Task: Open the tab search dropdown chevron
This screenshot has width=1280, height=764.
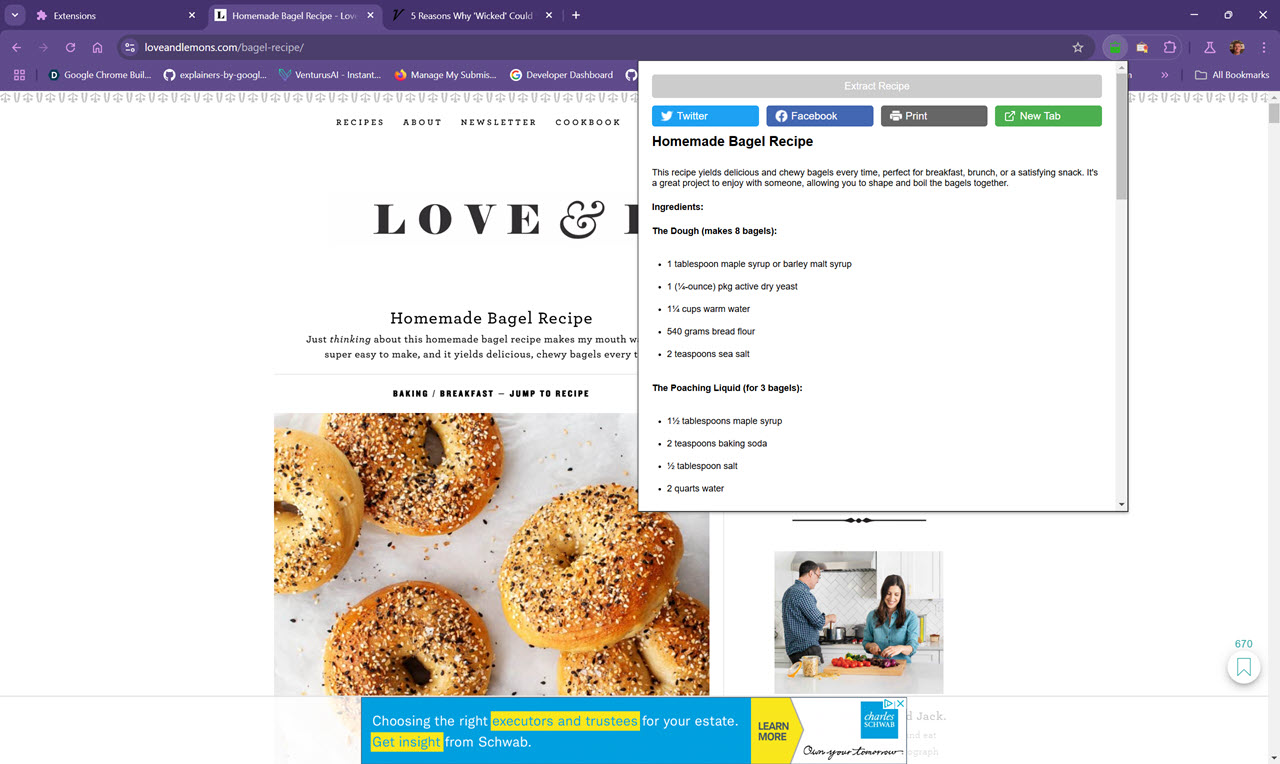Action: 15,15
